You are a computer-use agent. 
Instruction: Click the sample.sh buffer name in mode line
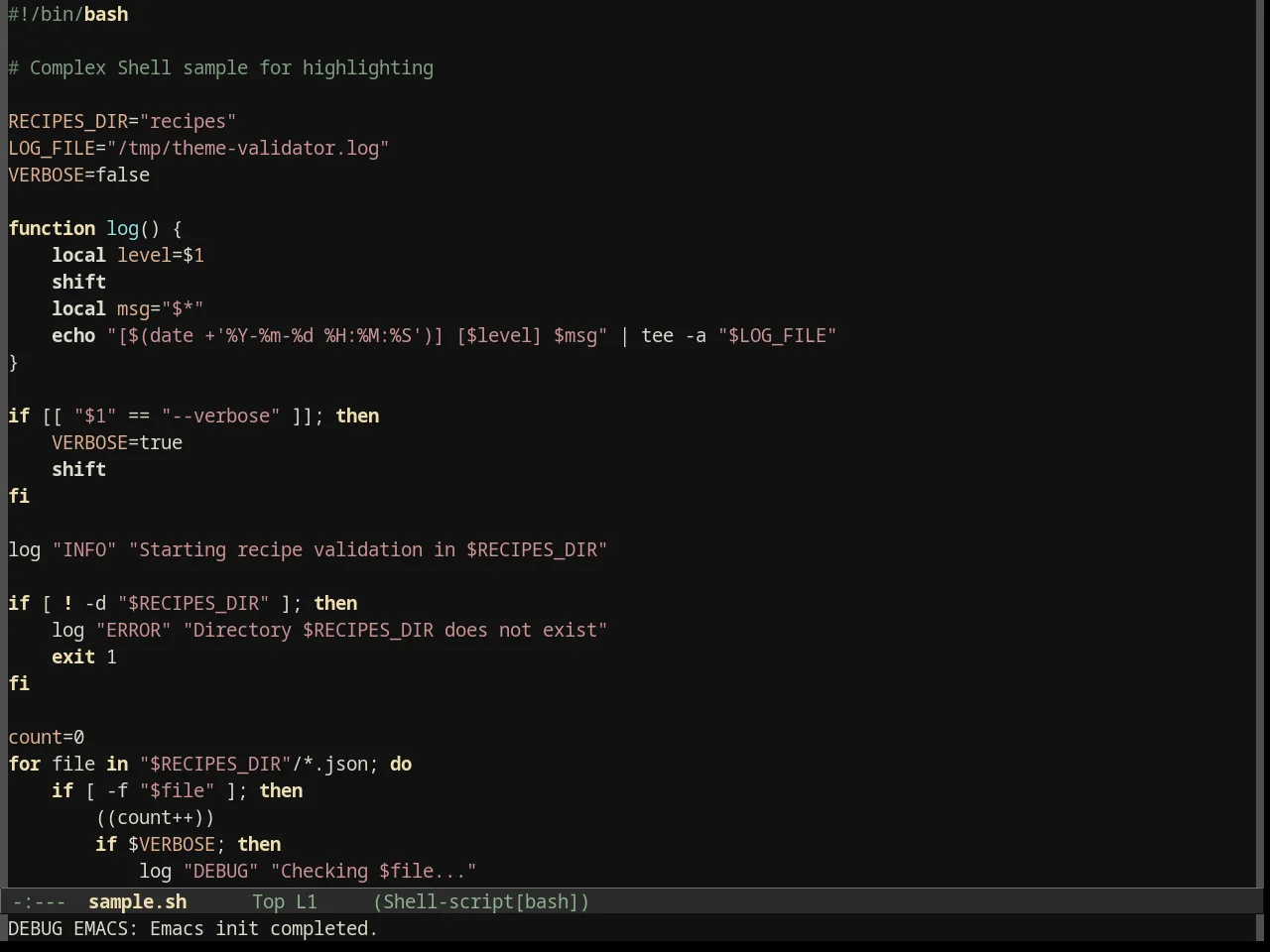pos(138,901)
